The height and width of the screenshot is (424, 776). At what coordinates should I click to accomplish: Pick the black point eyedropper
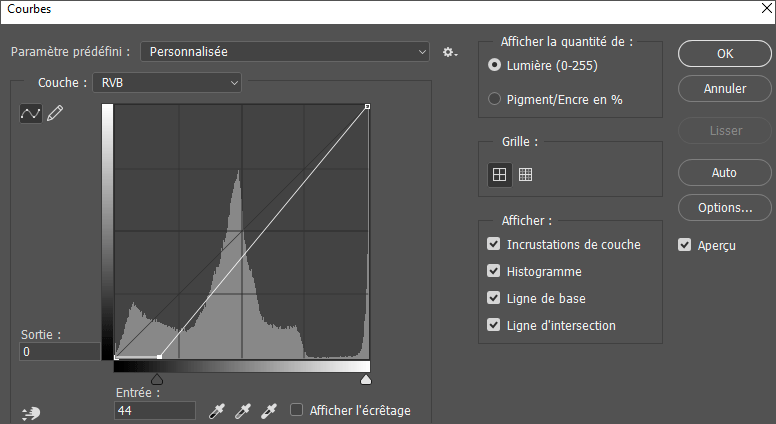click(x=217, y=411)
